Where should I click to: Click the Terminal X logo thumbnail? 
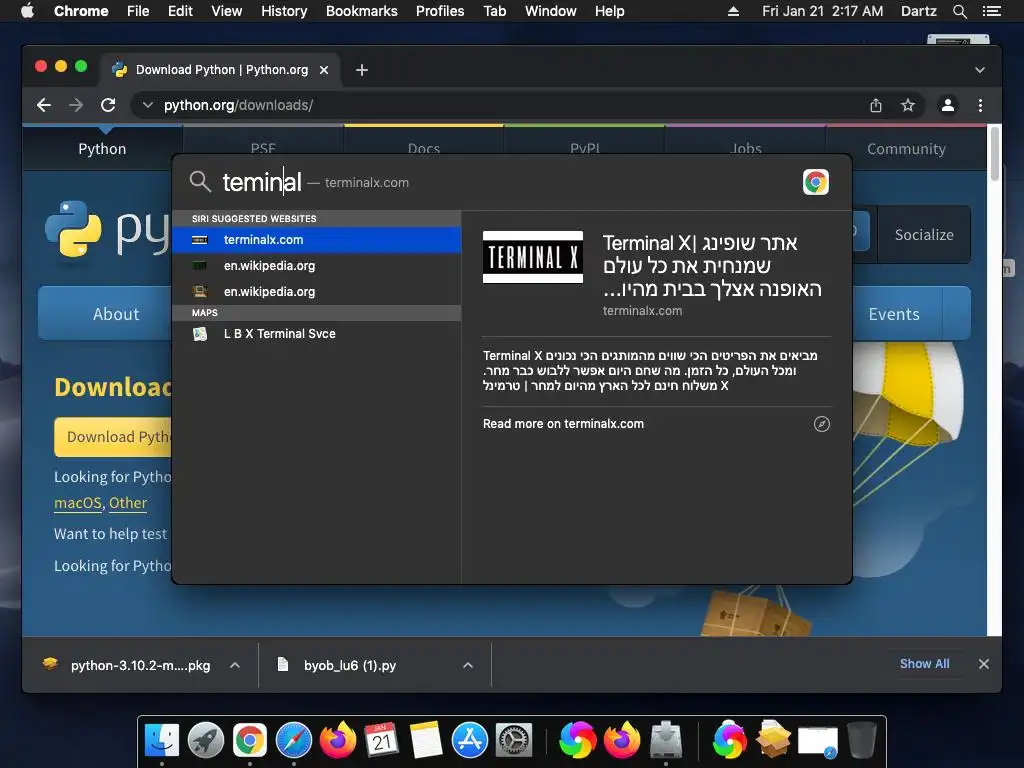[533, 257]
